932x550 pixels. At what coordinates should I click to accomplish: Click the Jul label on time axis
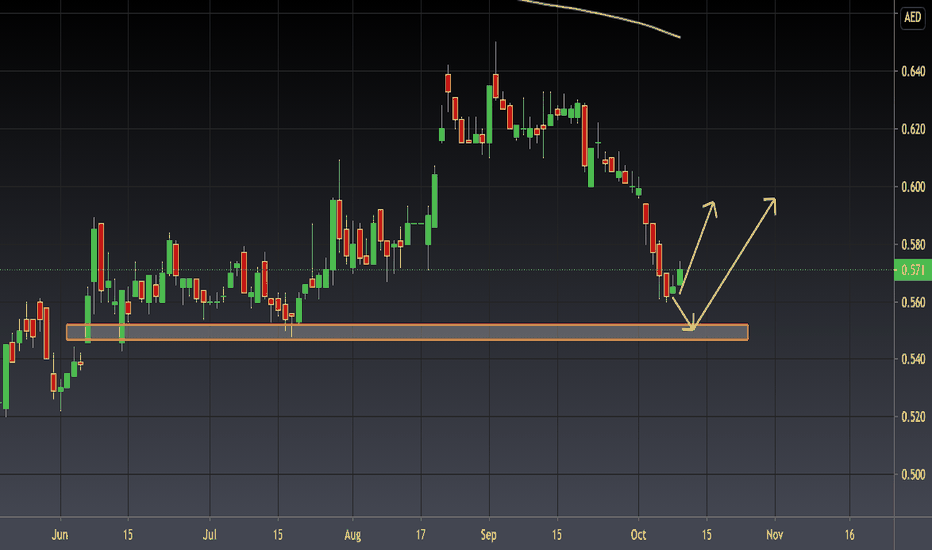pyautogui.click(x=209, y=535)
